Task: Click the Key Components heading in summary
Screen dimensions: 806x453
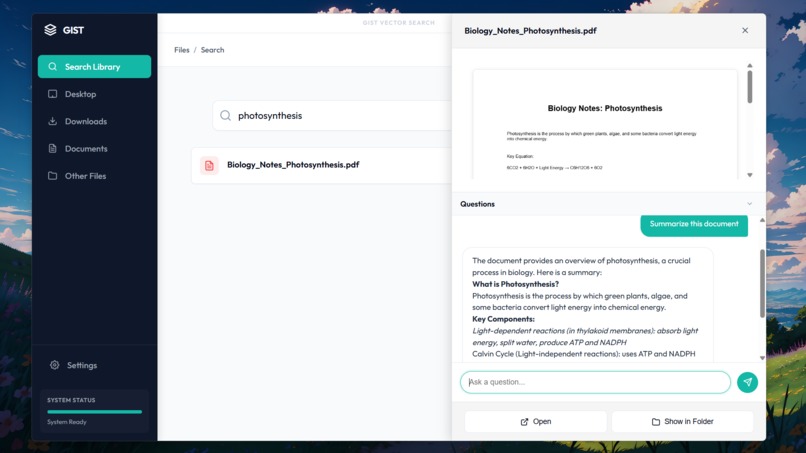Action: click(503, 319)
